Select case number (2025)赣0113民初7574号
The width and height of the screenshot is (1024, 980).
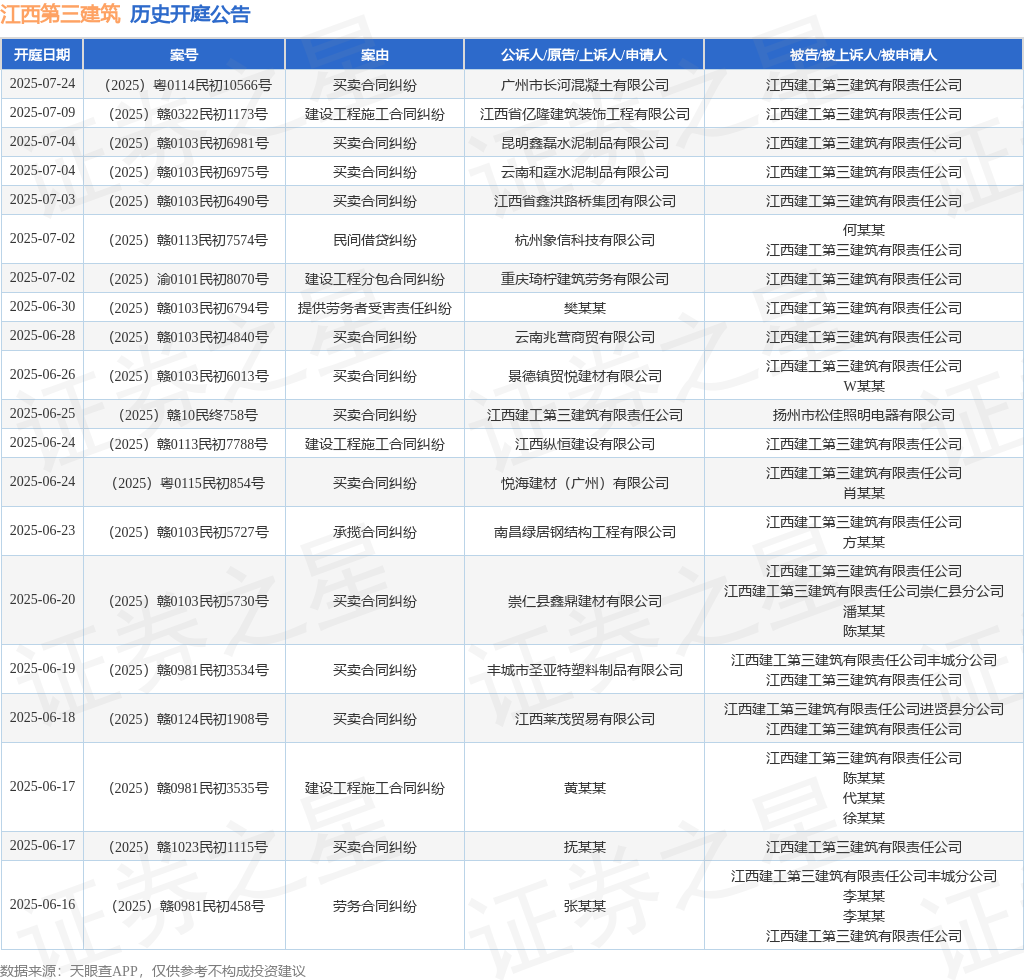point(187,240)
